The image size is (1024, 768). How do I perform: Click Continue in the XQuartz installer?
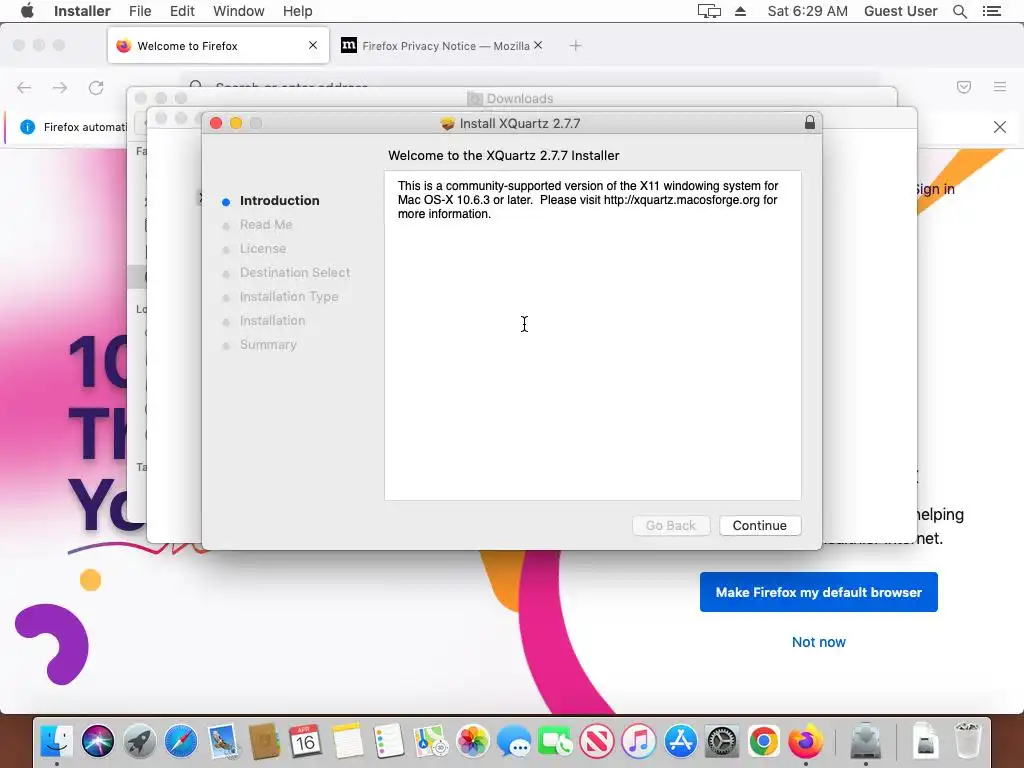(760, 525)
